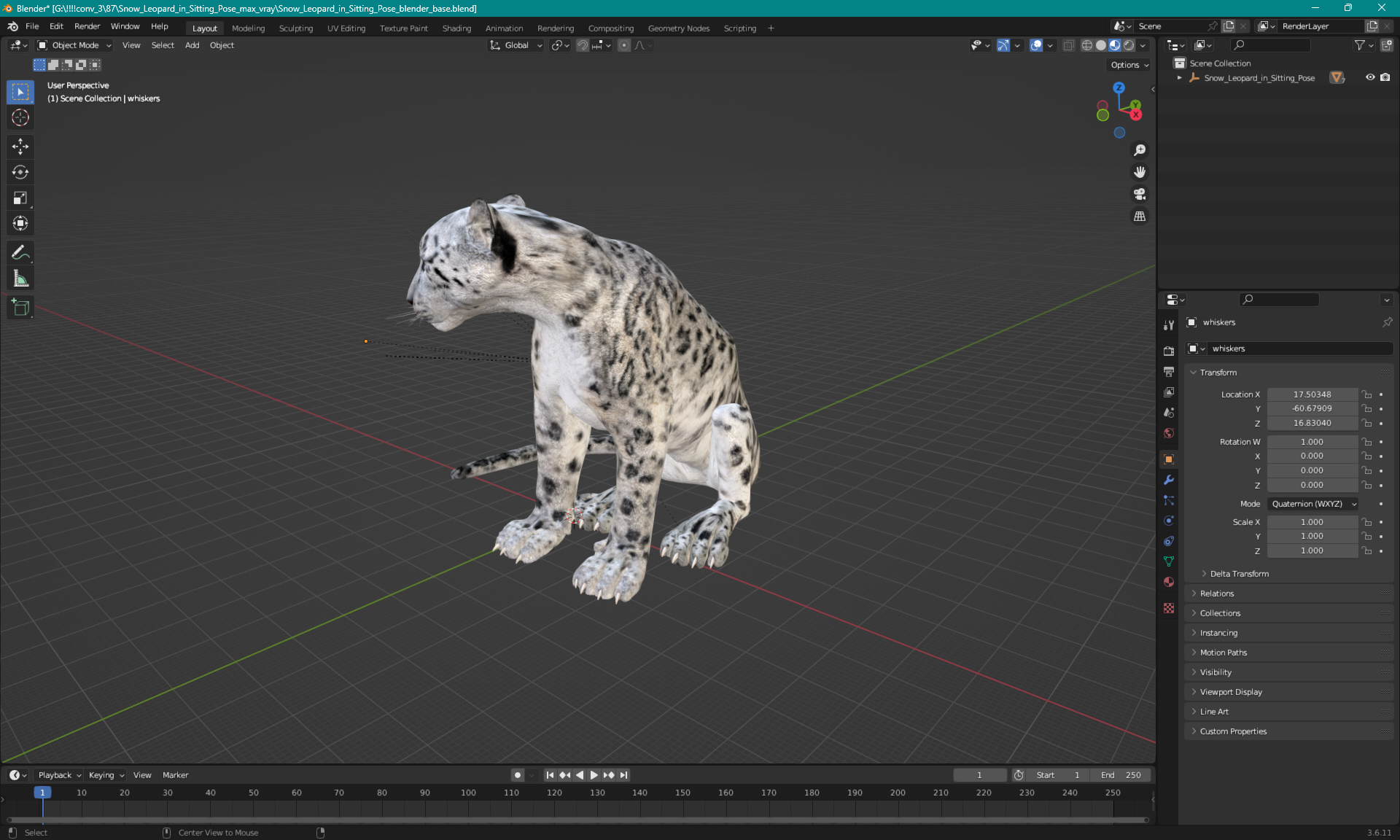Switch to Shading workspace tab
The image size is (1400, 840).
(456, 28)
